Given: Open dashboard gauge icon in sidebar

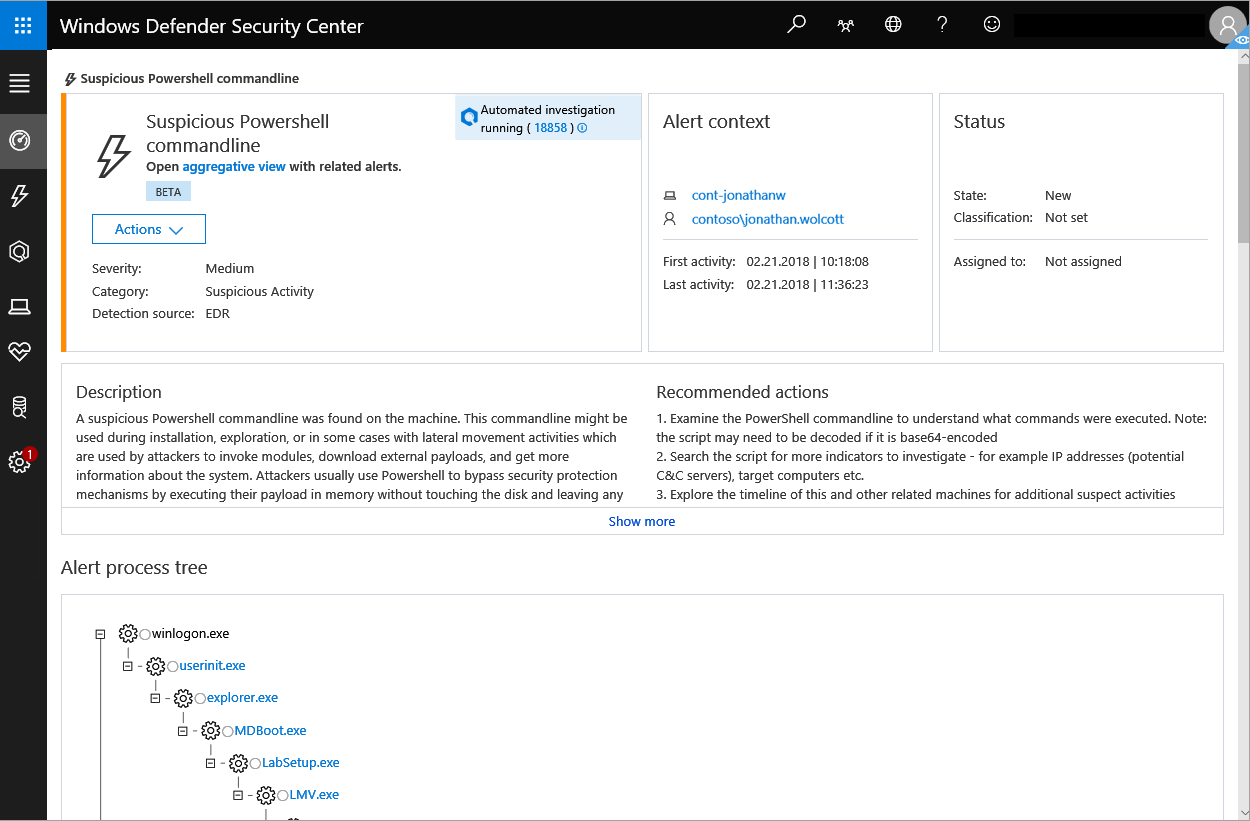Looking at the screenshot, I should 19,140.
